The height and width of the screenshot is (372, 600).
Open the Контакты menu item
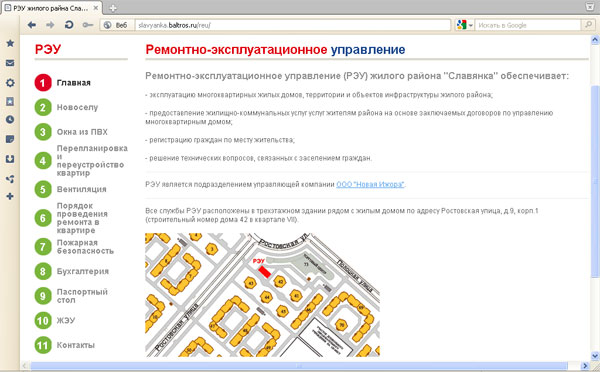point(75,345)
